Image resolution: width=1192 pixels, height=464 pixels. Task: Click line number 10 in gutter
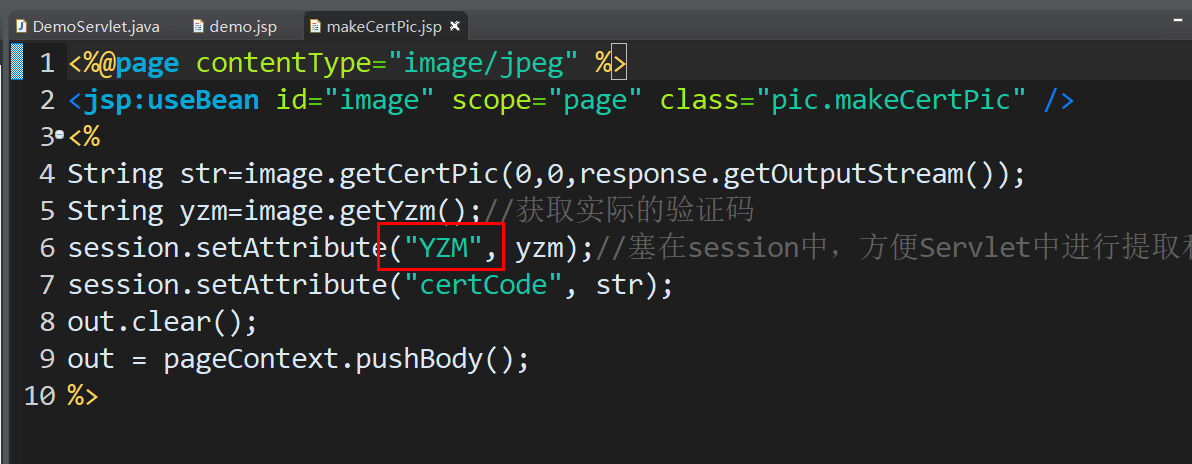pyautogui.click(x=40, y=396)
